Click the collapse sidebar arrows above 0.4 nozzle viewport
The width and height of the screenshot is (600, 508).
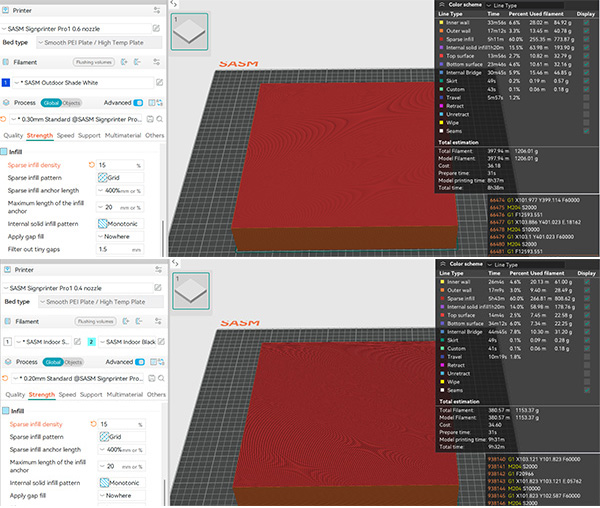tap(175, 263)
